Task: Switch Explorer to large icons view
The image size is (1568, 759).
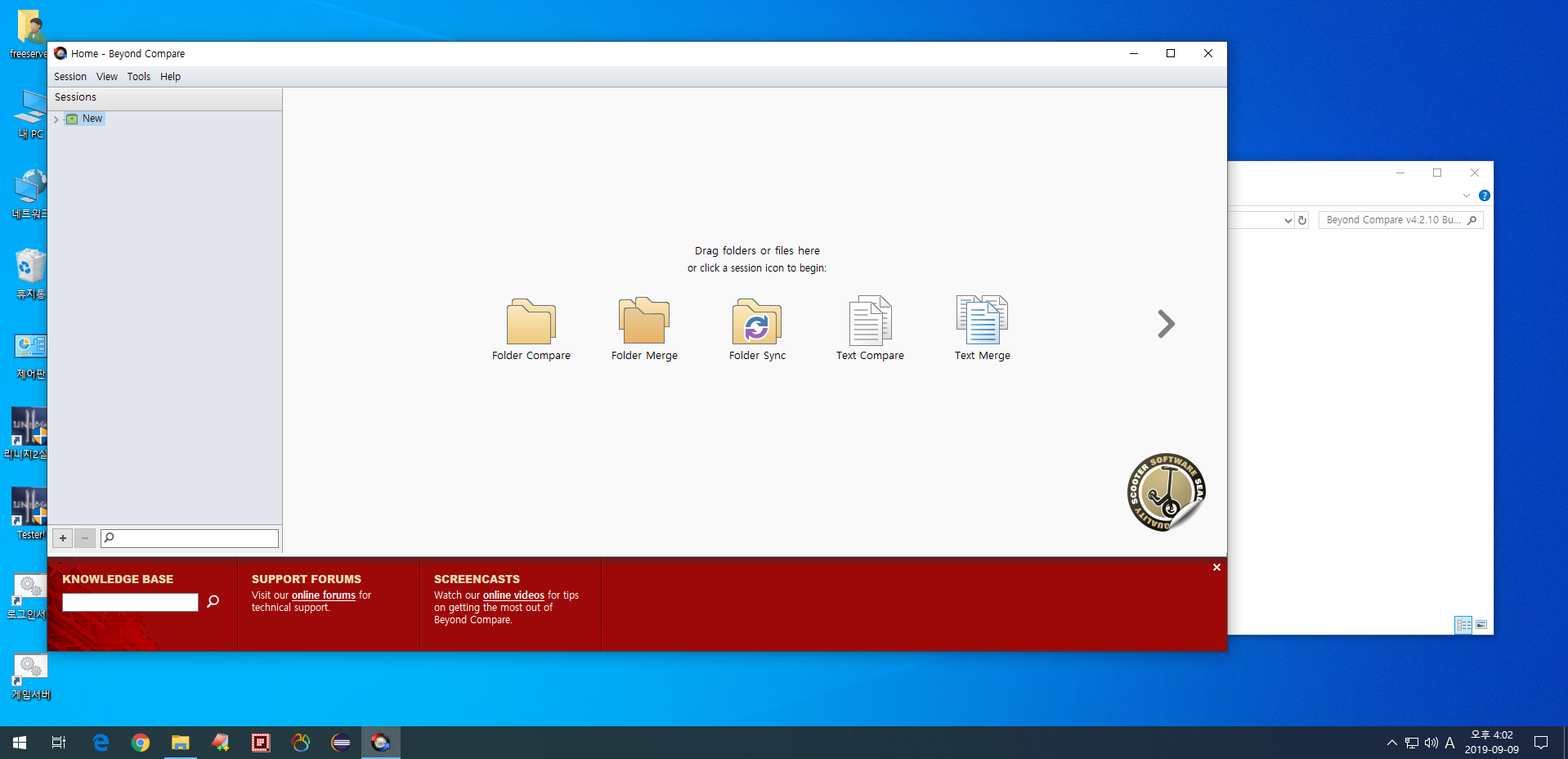Action: 1481,625
